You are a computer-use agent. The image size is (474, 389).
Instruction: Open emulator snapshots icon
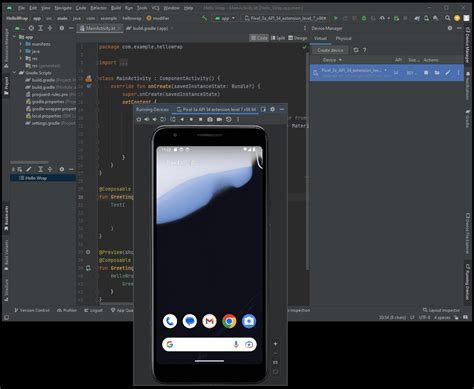pyautogui.click(x=229, y=119)
